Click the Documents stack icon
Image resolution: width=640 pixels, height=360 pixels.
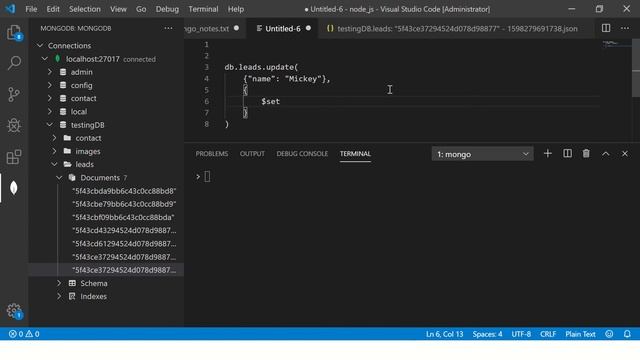[x=72, y=178]
